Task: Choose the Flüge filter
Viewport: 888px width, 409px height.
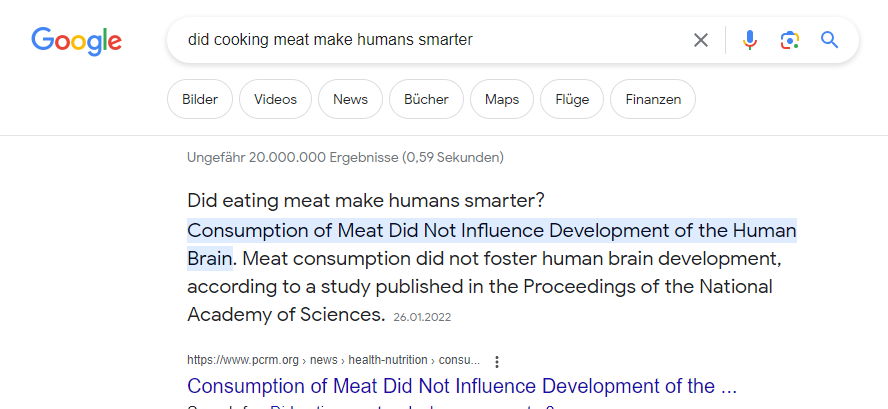Action: pyautogui.click(x=572, y=99)
